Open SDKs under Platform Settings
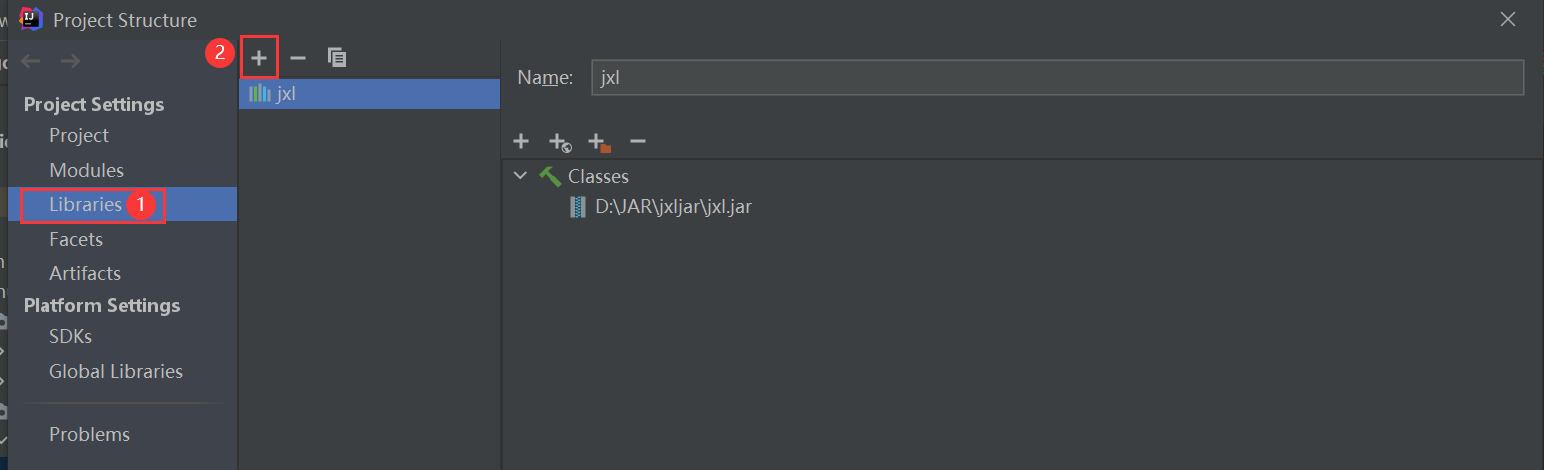 70,337
